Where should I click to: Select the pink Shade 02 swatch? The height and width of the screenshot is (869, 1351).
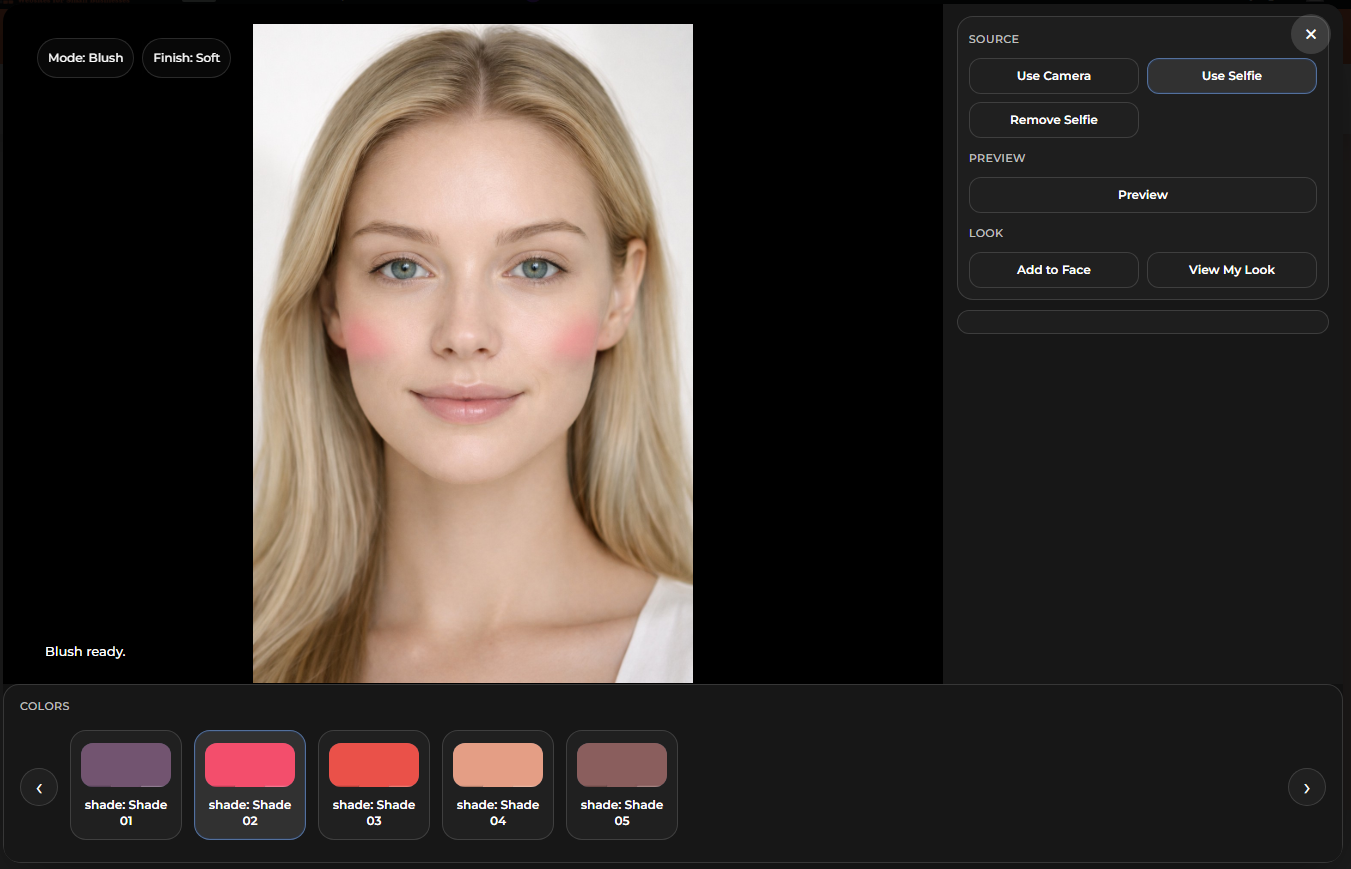(x=250, y=785)
